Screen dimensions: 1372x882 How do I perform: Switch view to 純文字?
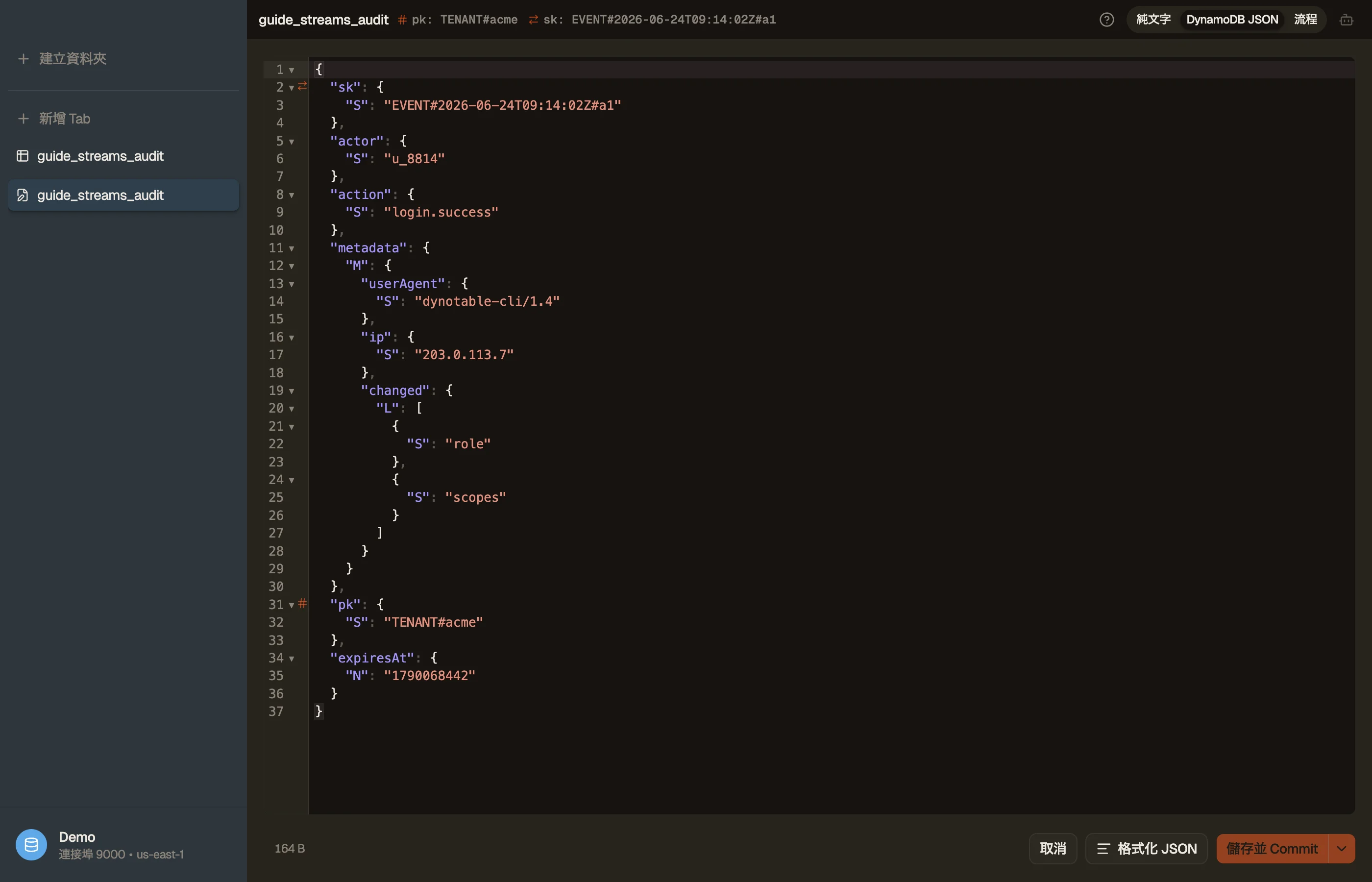point(1153,20)
